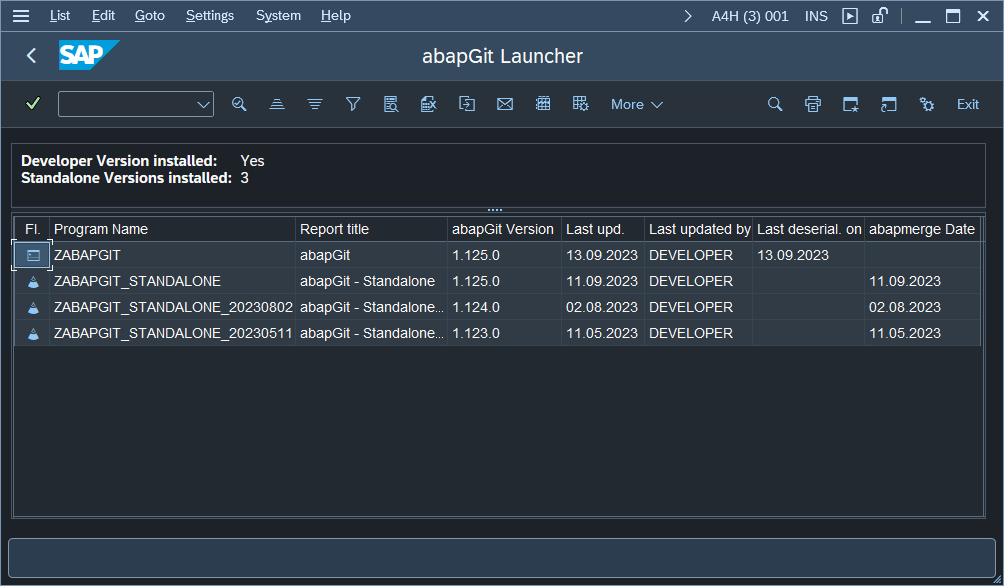Image resolution: width=1004 pixels, height=586 pixels.
Task: Expand the More toolbar dropdown
Action: (637, 104)
